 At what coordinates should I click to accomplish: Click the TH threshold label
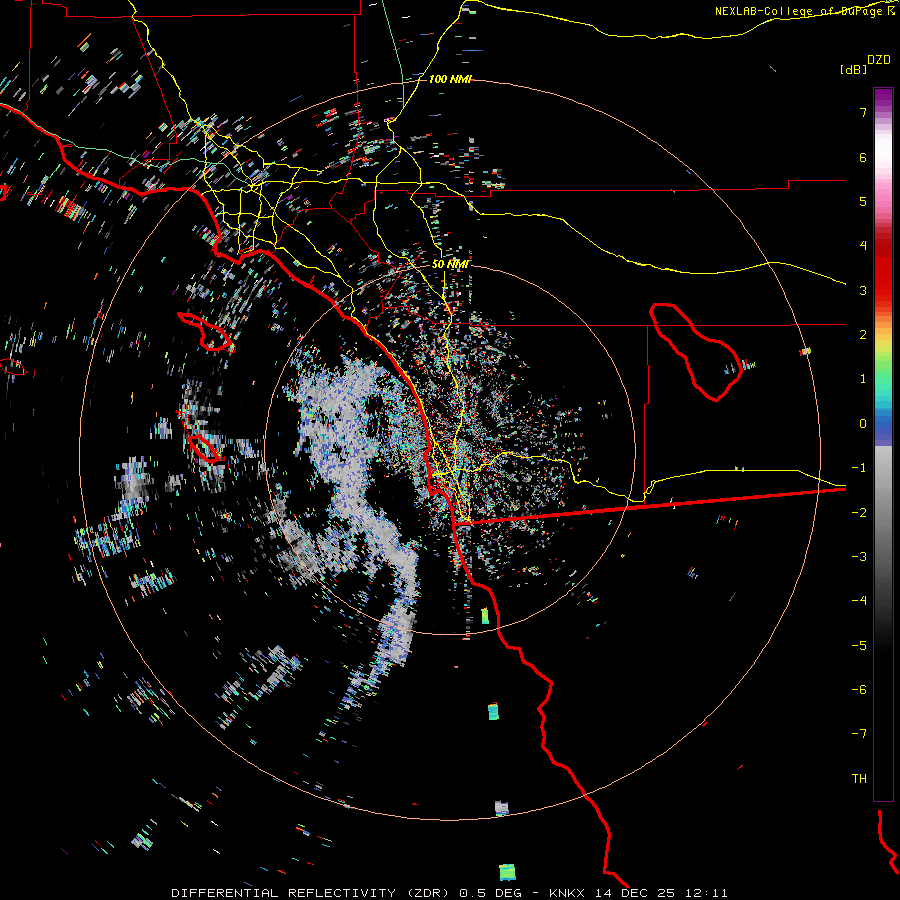[x=859, y=779]
